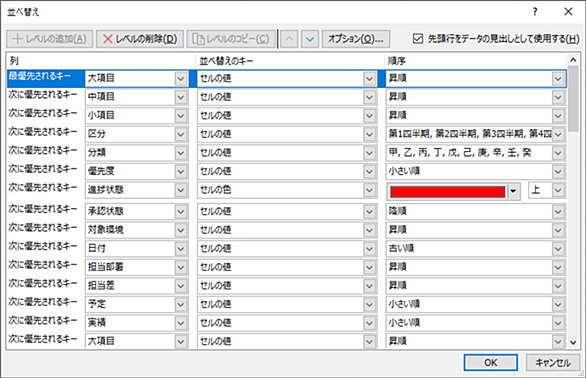The width and height of the screenshot is (586, 378).
Task: Toggle 先頭行をデータの見出しとして使用する checkbox
Action: click(x=418, y=39)
